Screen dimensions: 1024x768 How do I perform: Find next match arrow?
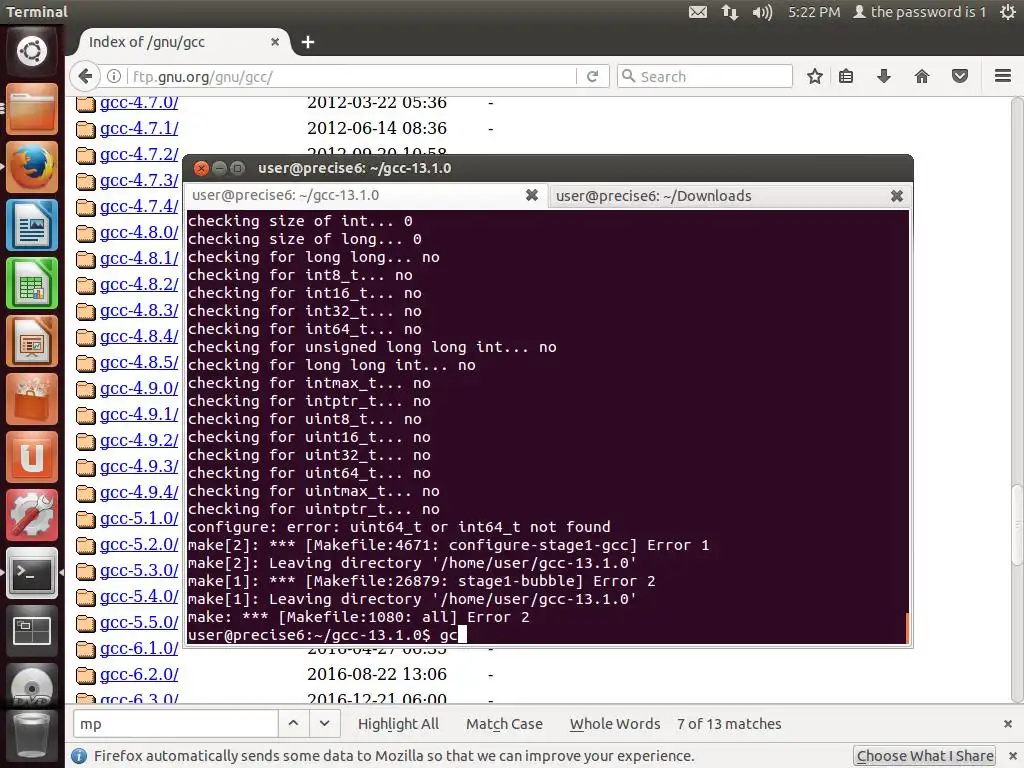[x=325, y=724]
